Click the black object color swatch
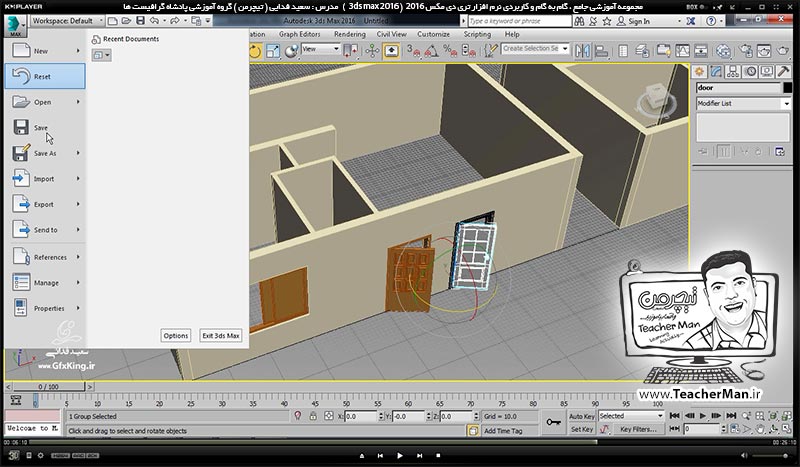Image resolution: width=800 pixels, height=467 pixels. 787,88
